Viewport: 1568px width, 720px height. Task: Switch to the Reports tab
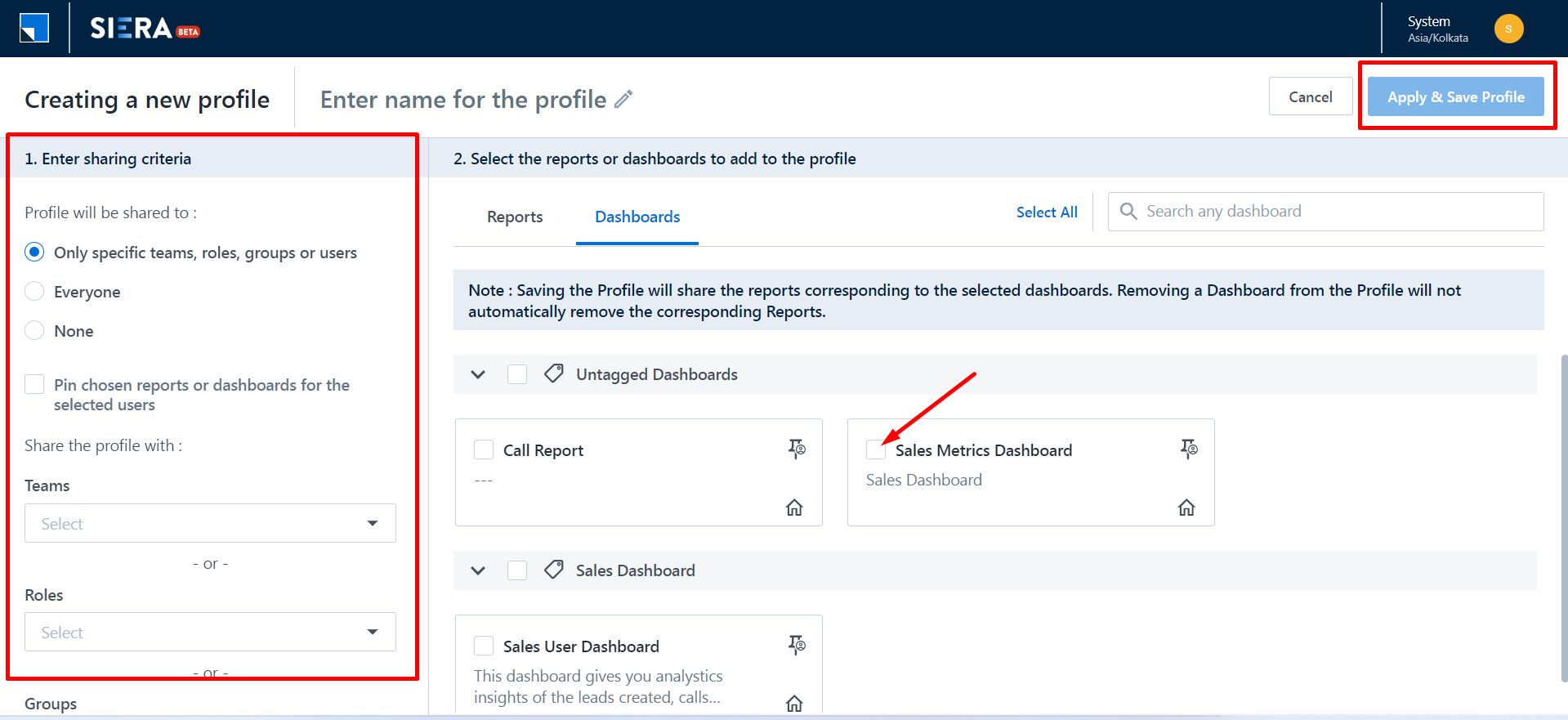(515, 217)
